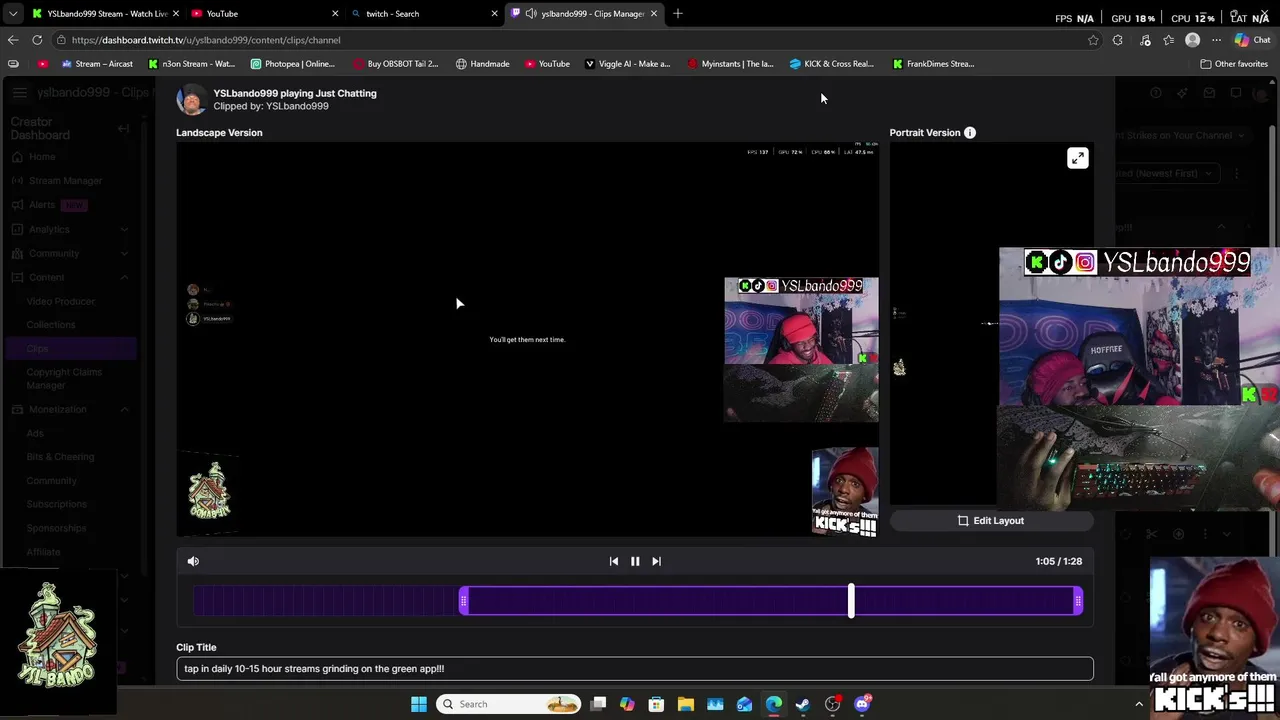The width and height of the screenshot is (1280, 720).
Task: Open the Myinstants bookmark
Action: pos(730,64)
